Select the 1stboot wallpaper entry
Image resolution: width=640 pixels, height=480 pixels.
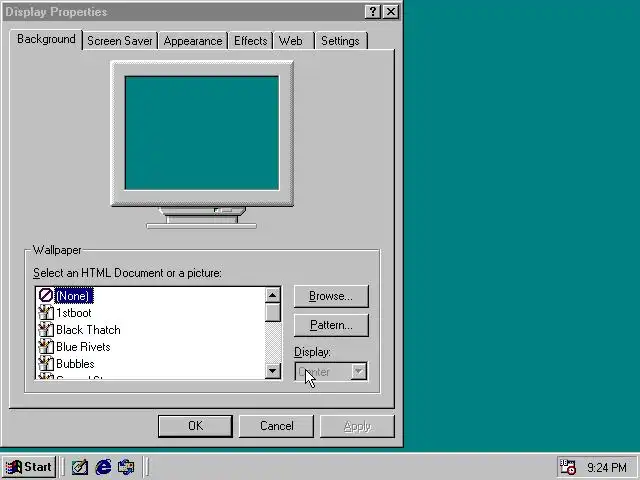click(74, 313)
